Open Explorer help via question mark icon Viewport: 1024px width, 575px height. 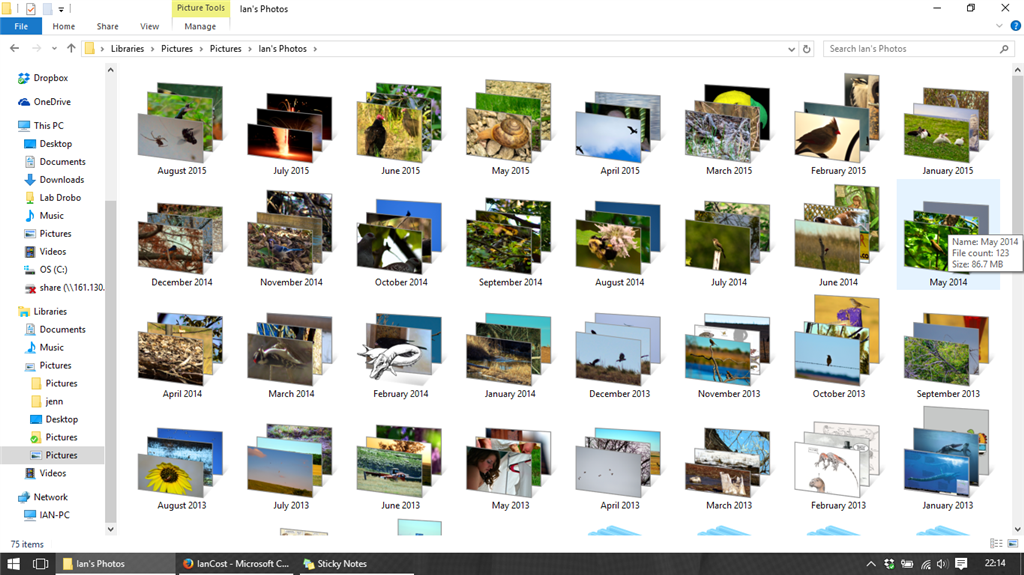[x=1012, y=26]
